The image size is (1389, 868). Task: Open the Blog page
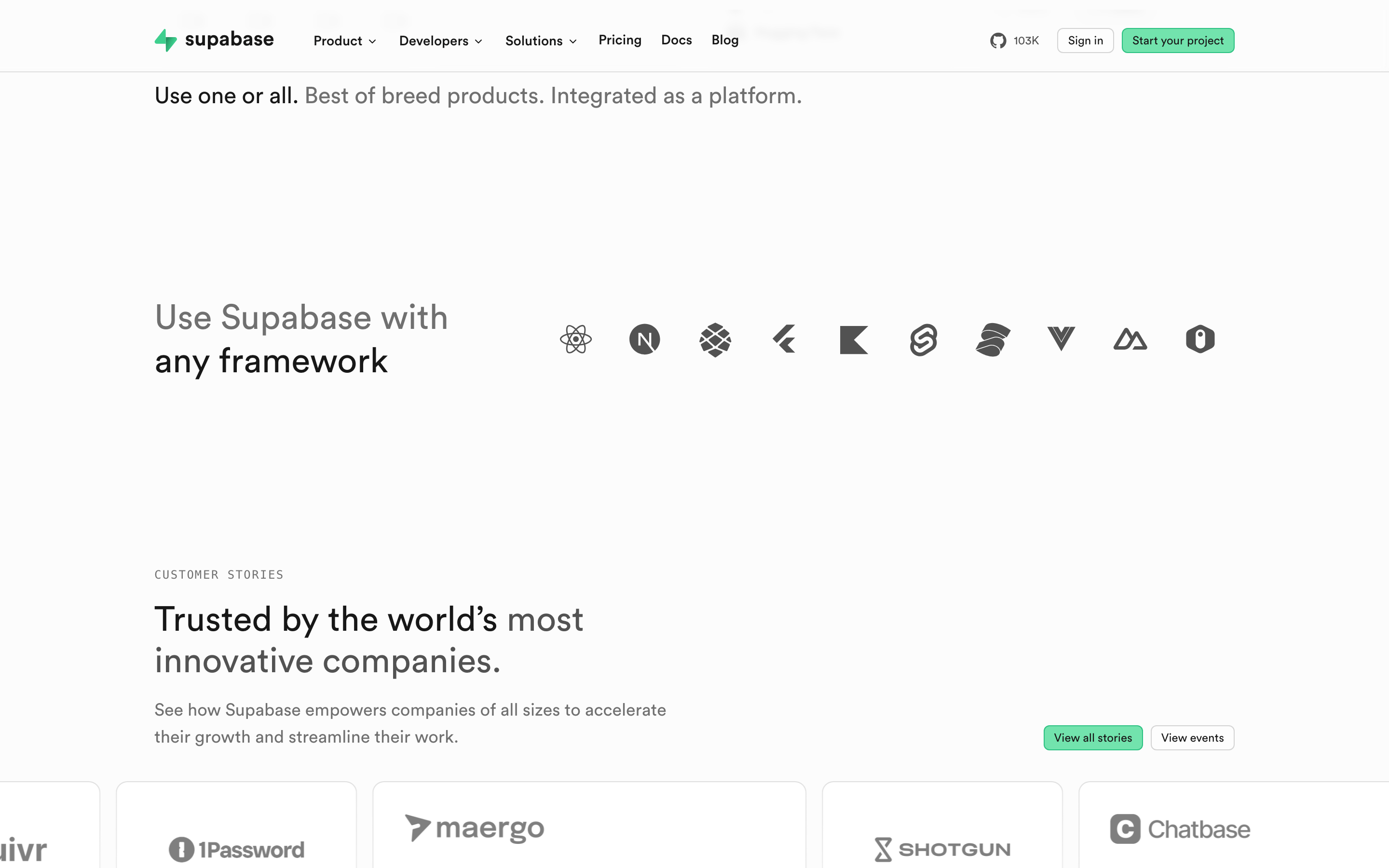coord(725,40)
